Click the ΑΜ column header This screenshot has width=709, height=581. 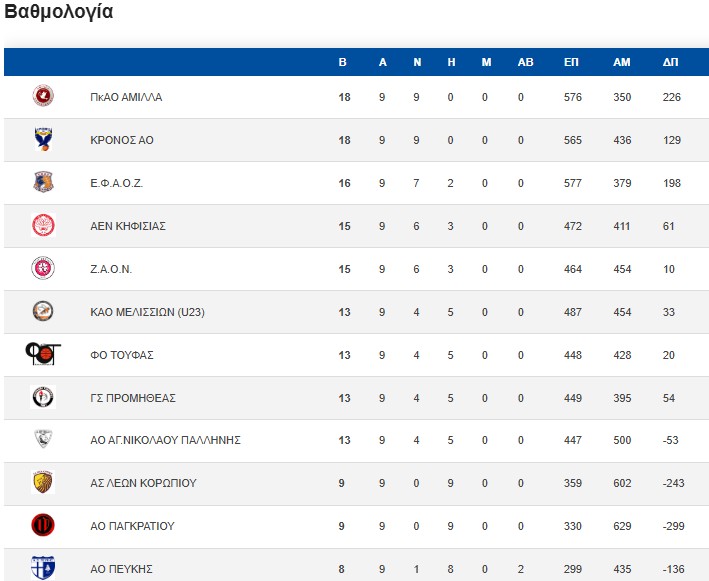[x=622, y=62]
